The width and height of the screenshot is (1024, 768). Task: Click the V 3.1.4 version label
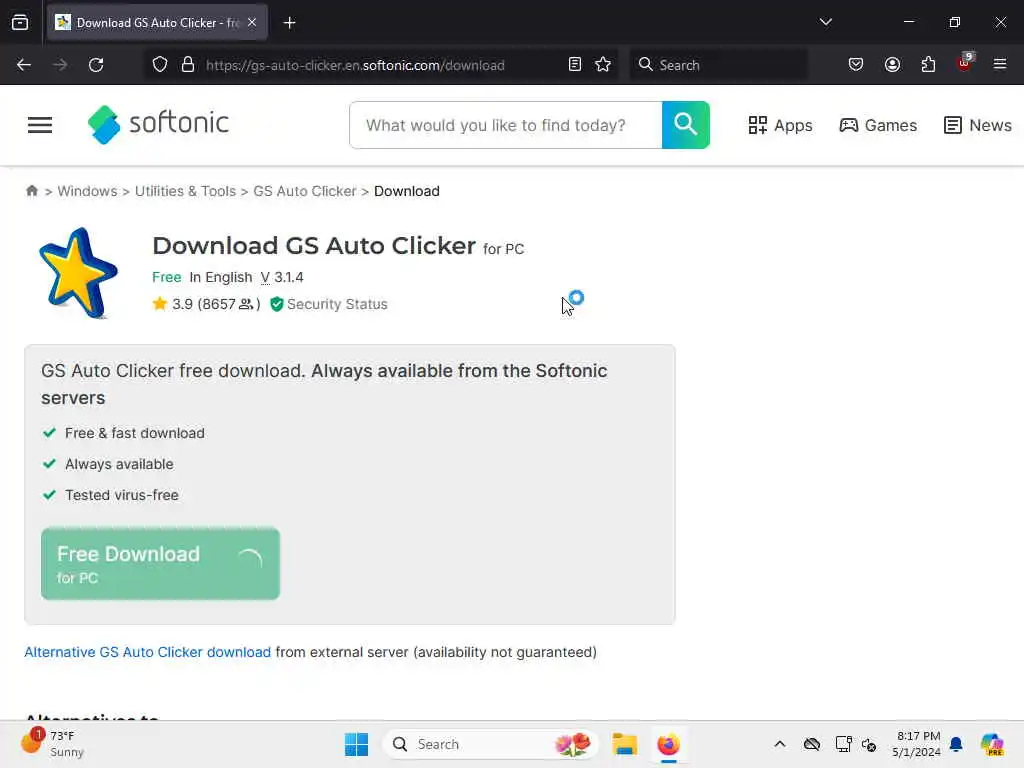coord(282,277)
